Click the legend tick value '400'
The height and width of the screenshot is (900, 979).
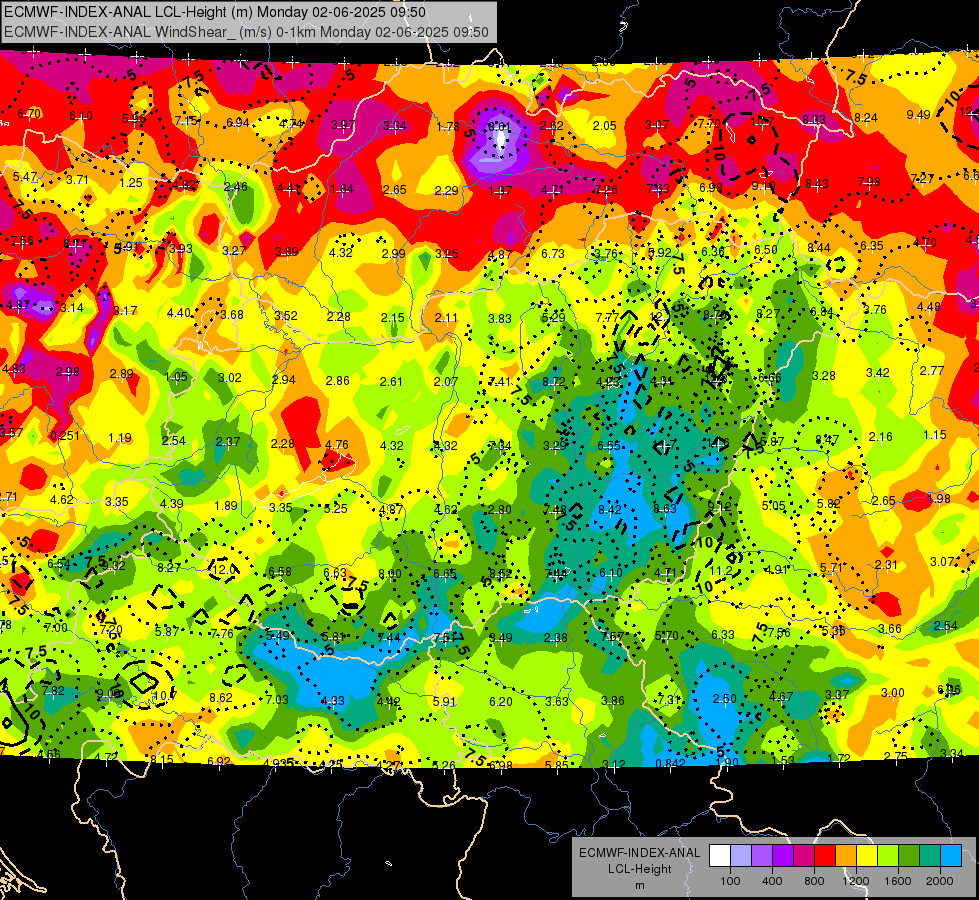click(772, 881)
